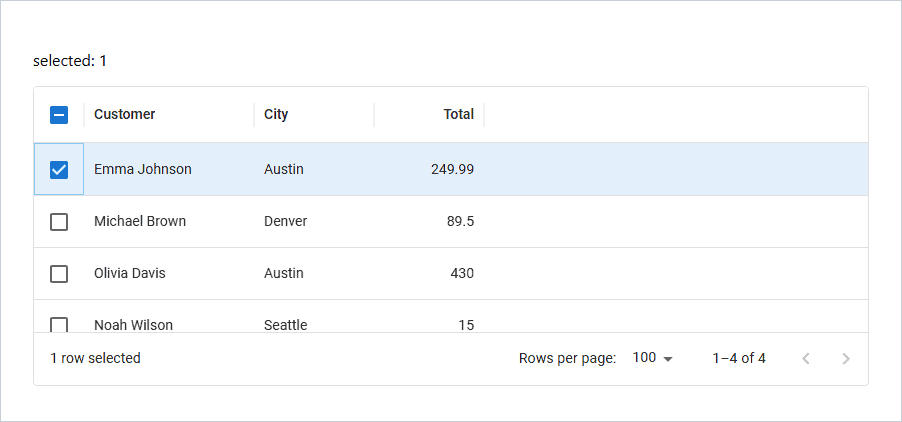Toggle the select-all checkbox in the header
Viewport: 902px width, 422px height.
[59, 115]
